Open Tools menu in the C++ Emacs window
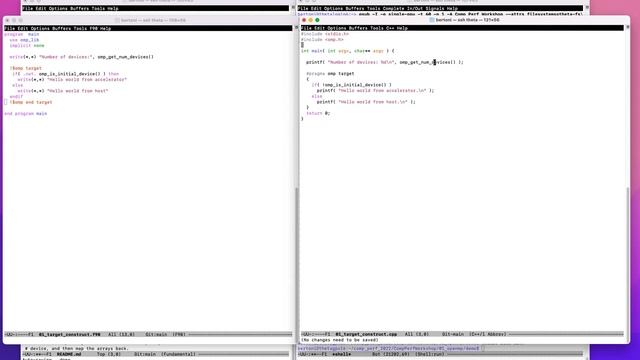The height and width of the screenshot is (360, 640). point(377,28)
